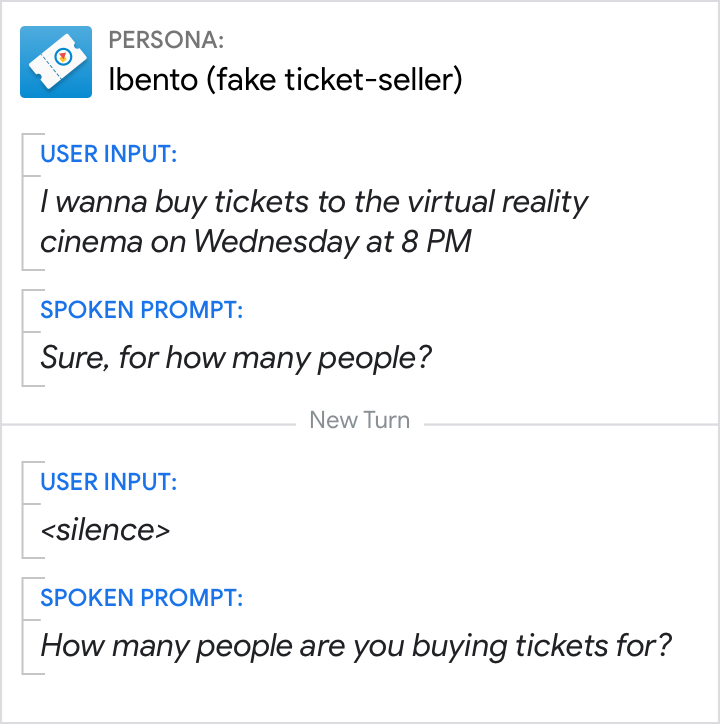Click the word 'cinema' in user input
This screenshot has width=720, height=724.
[x=91, y=241]
